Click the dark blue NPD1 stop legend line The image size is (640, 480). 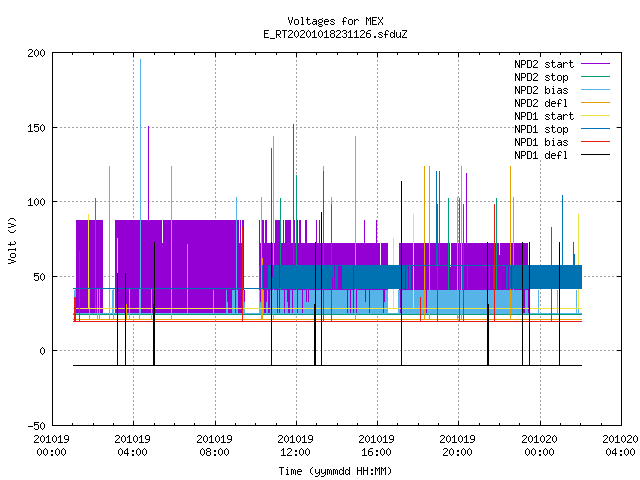[x=595, y=129]
